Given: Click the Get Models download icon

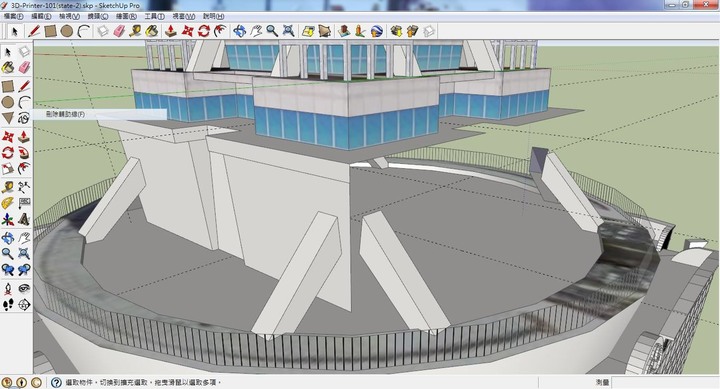Looking at the screenshot, I should click(x=396, y=31).
